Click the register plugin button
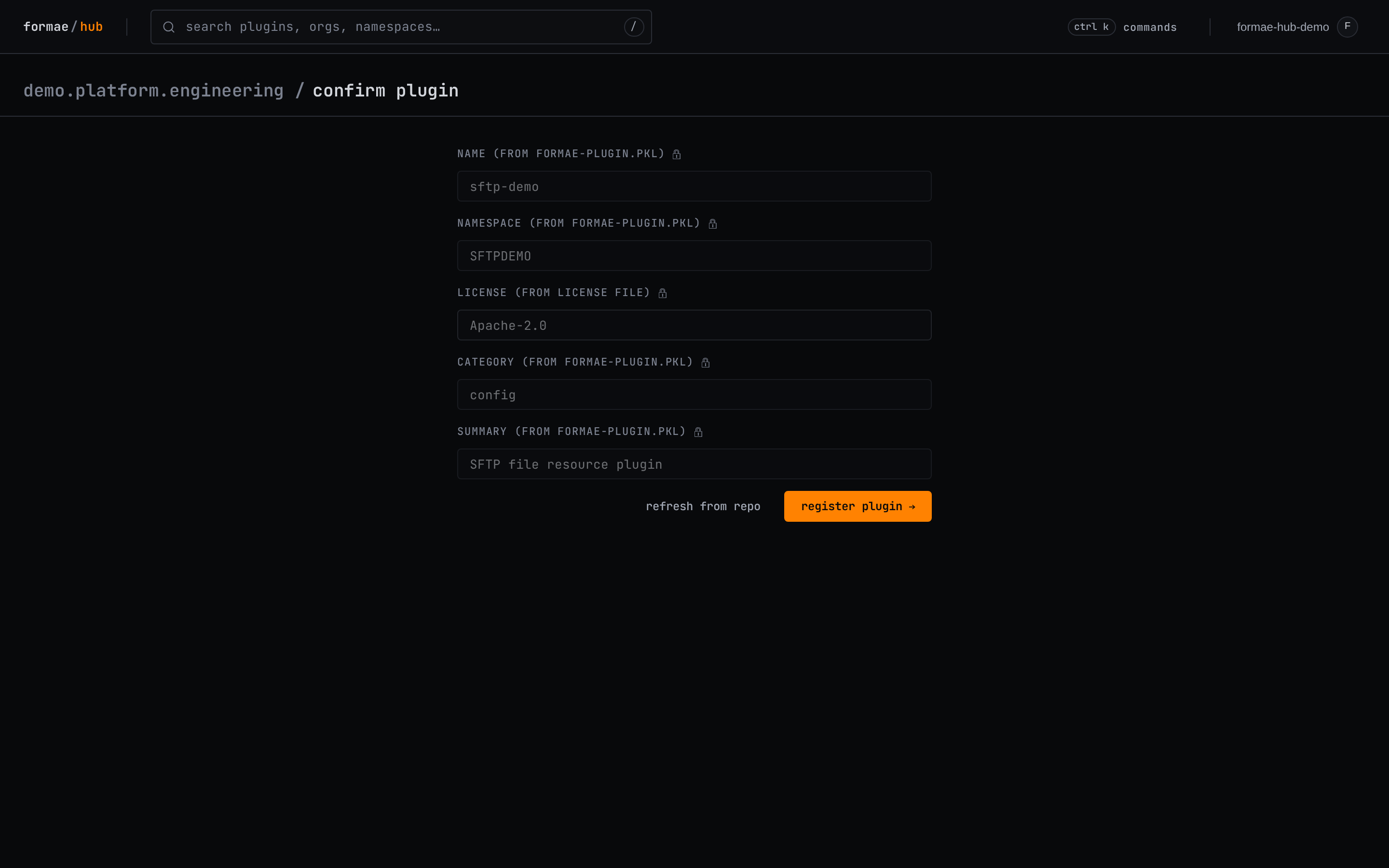This screenshot has height=868, width=1389. 858,506
